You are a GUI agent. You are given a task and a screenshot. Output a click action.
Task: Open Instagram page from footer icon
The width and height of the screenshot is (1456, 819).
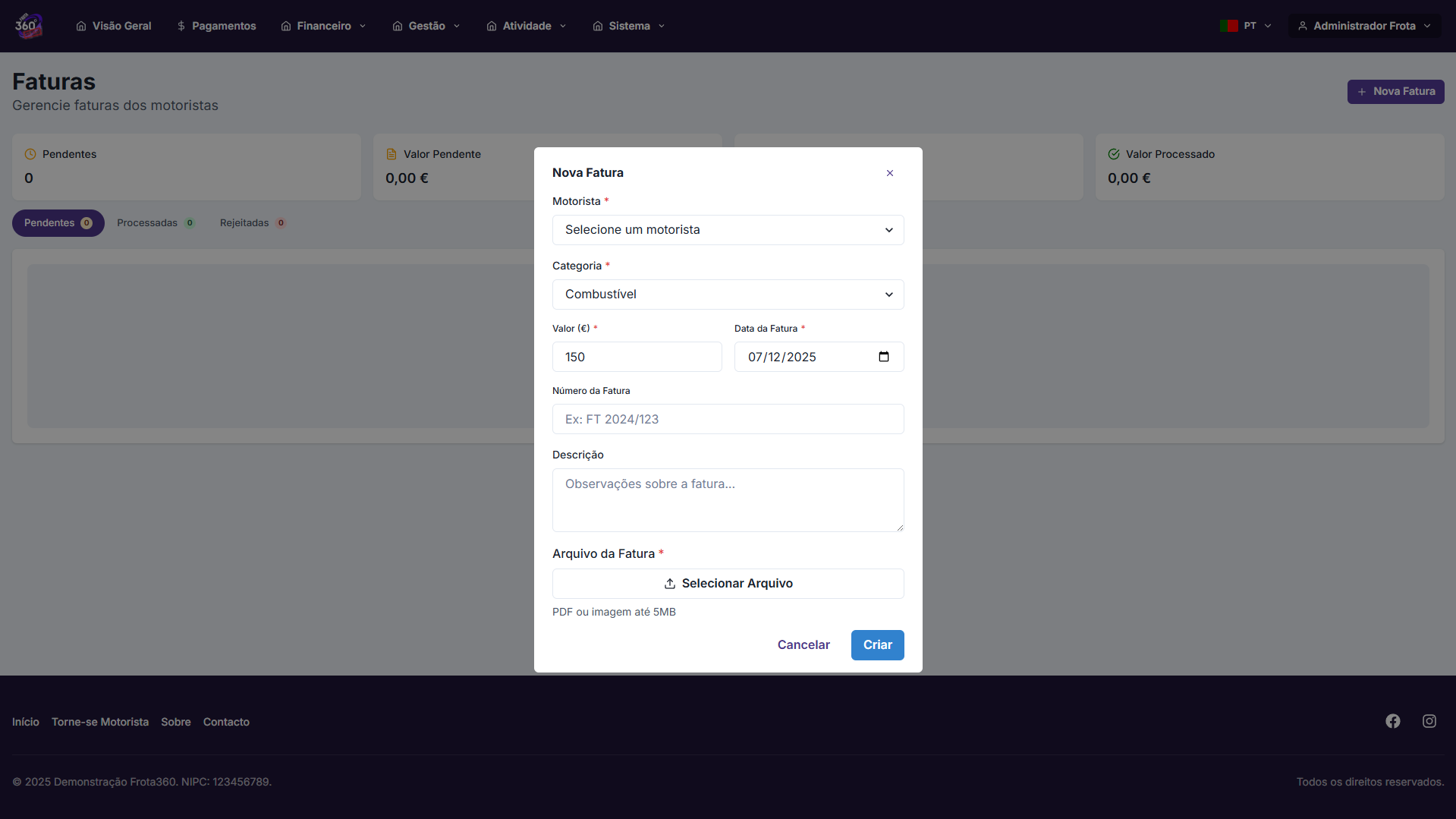pos(1429,721)
